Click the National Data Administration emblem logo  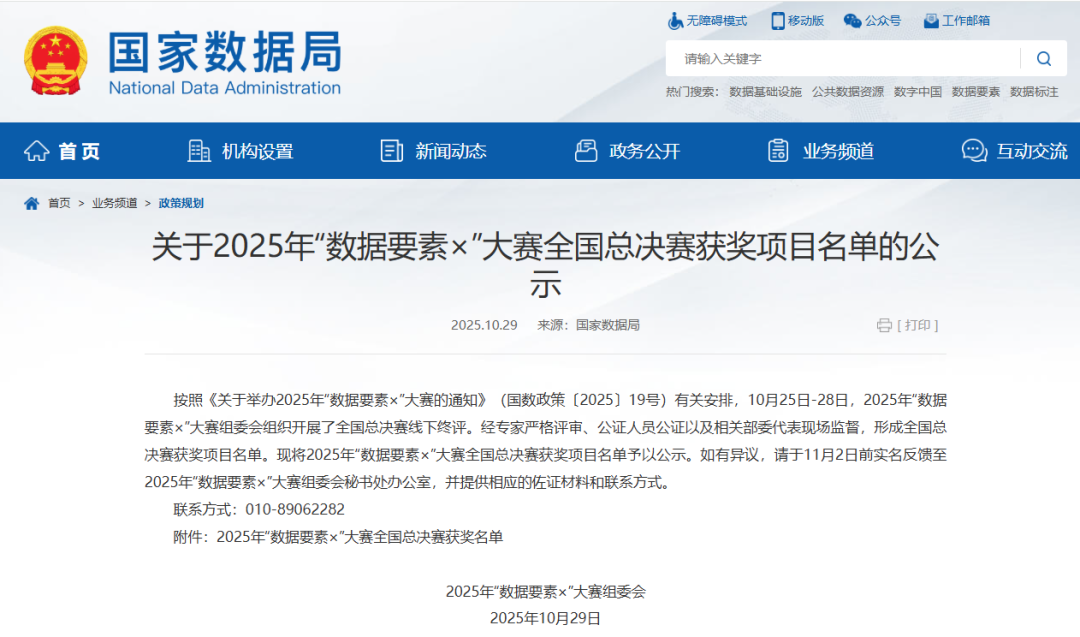point(56,61)
